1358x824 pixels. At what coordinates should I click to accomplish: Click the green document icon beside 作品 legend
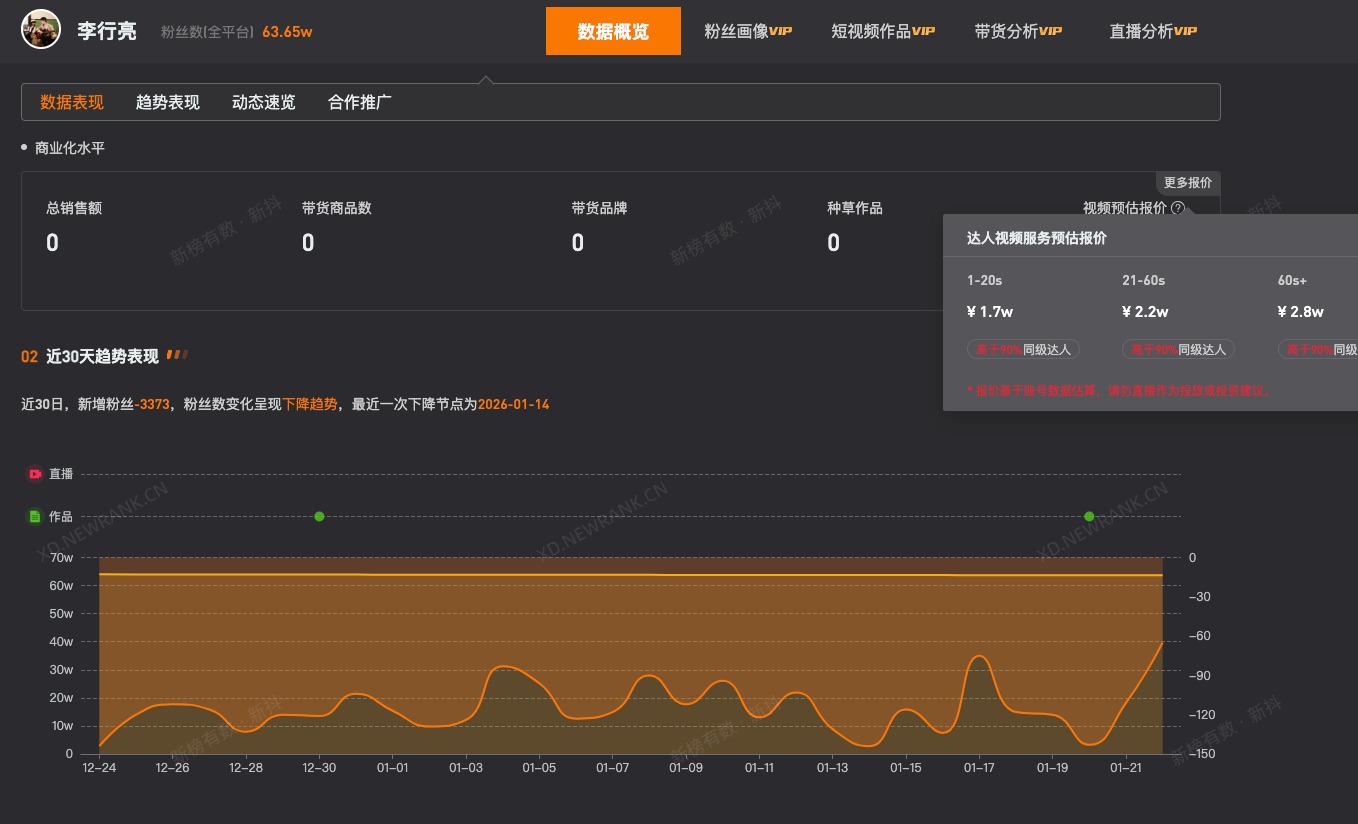33,516
